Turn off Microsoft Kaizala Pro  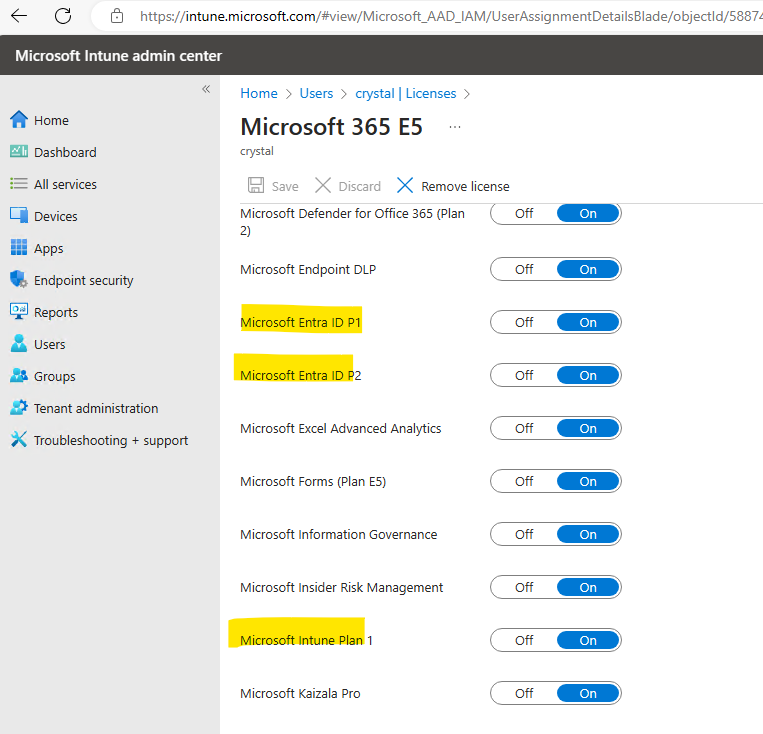click(x=524, y=694)
